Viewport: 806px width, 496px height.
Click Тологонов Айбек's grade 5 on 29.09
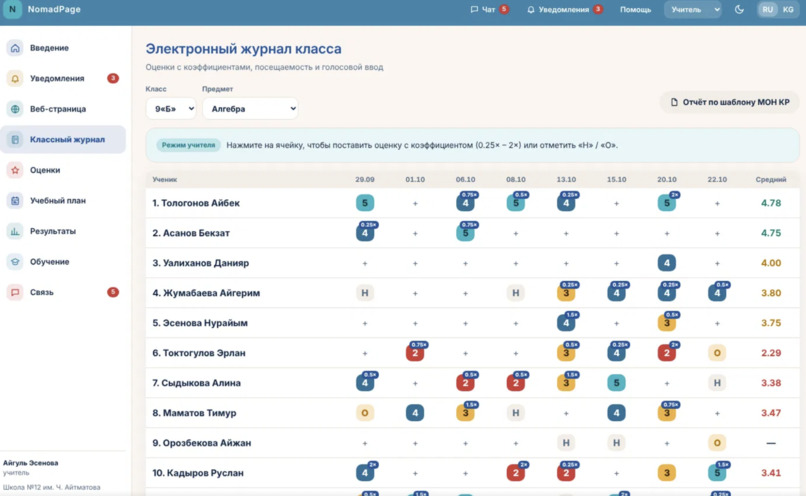coord(365,203)
